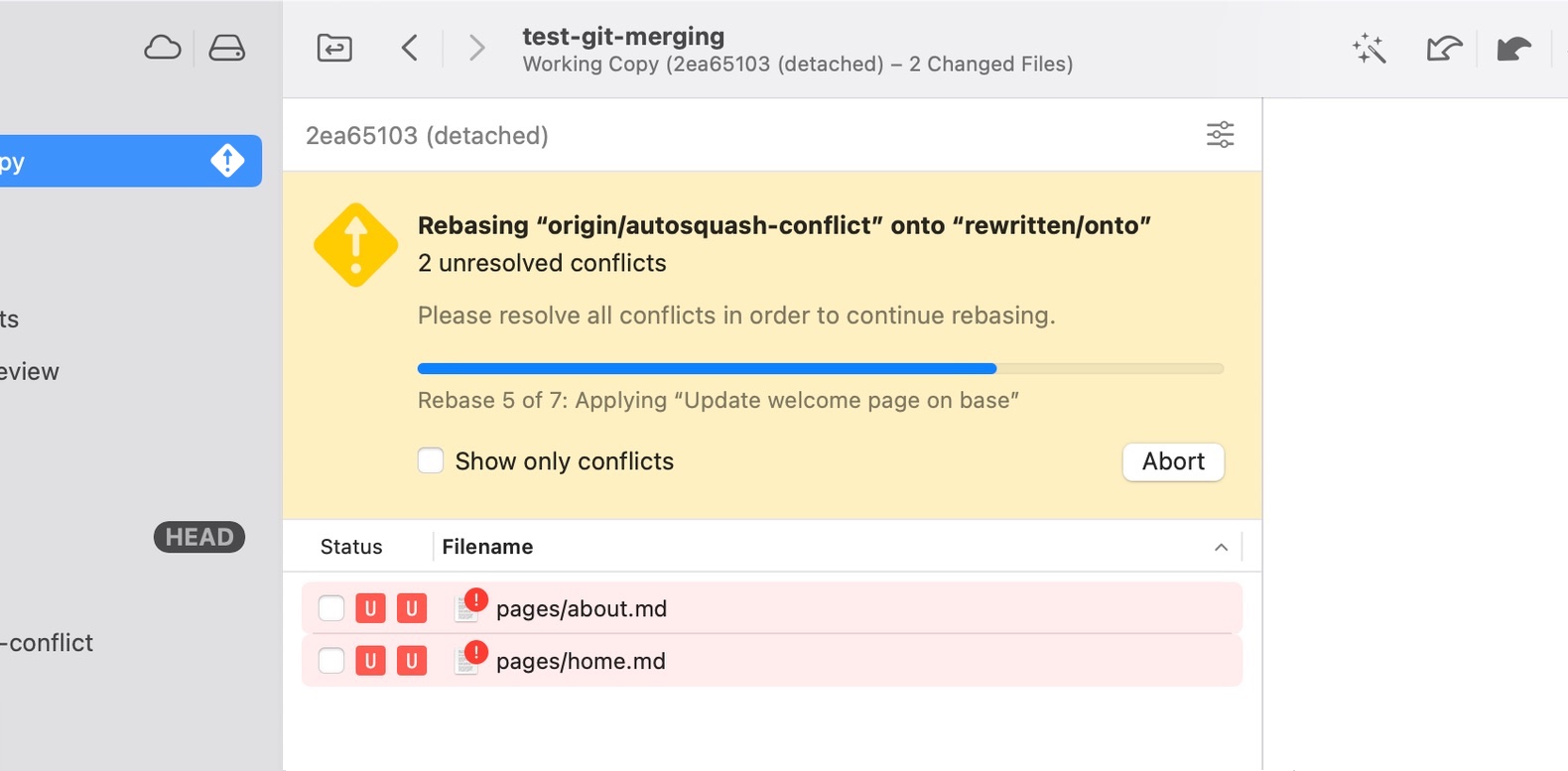Click the rebase progress bar
1568x771 pixels.
[820, 368]
